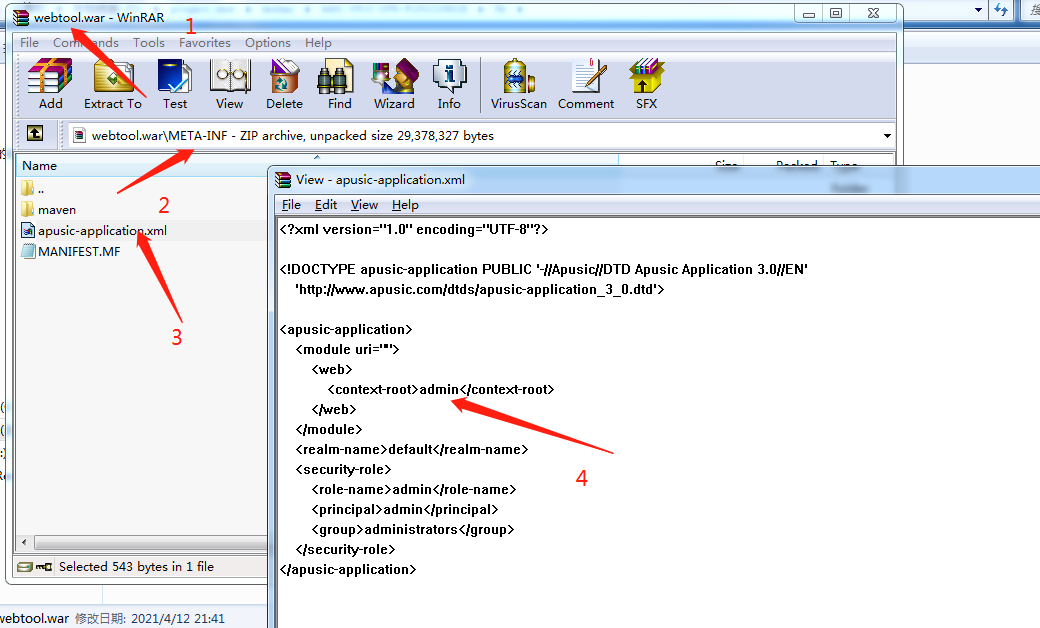The height and width of the screenshot is (628, 1040).
Task: Click background window refresh arrows icon
Action: (x=1001, y=10)
